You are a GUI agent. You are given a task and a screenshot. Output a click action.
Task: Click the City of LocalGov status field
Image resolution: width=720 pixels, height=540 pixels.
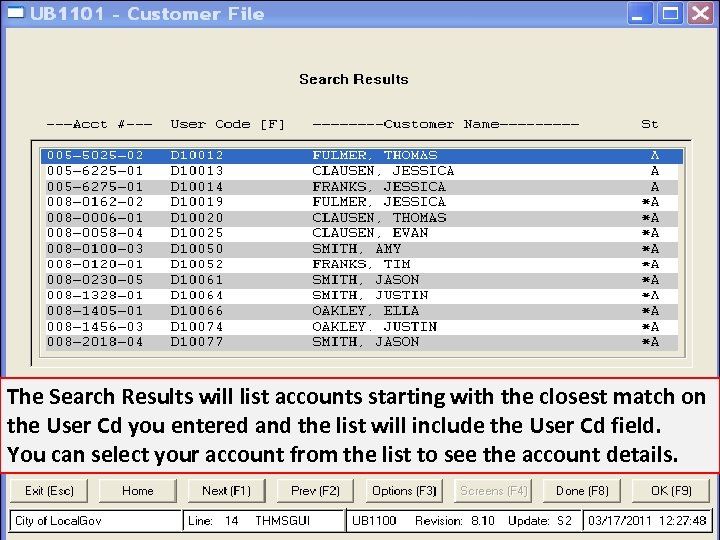tap(96, 521)
